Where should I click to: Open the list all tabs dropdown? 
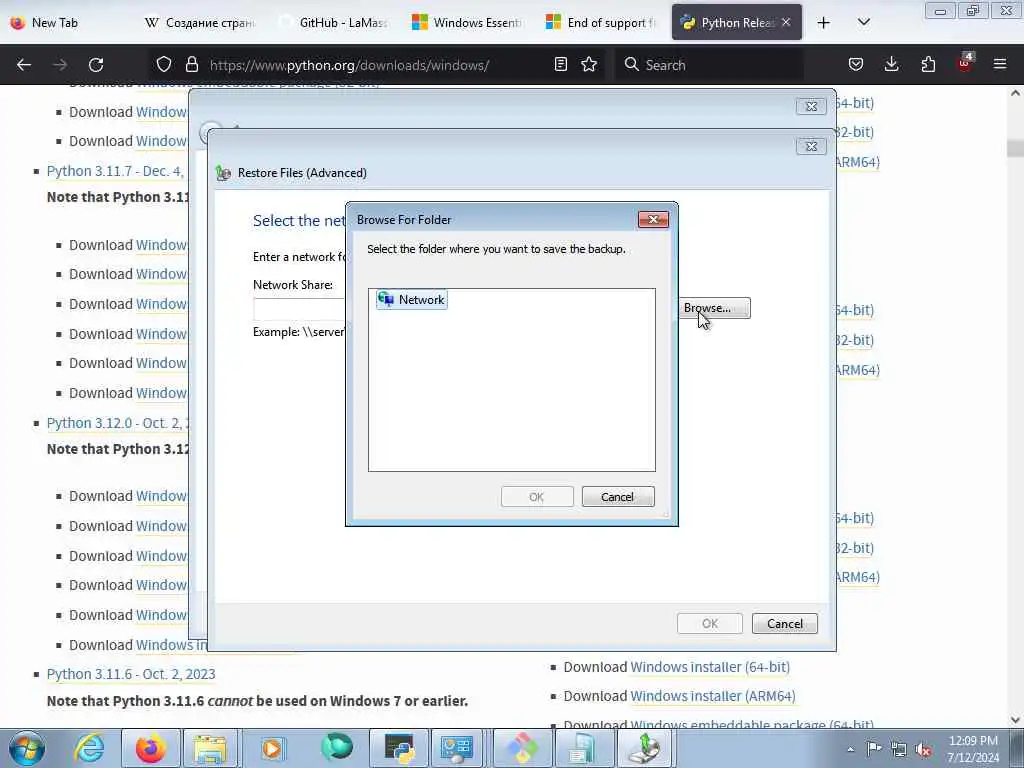(x=863, y=23)
